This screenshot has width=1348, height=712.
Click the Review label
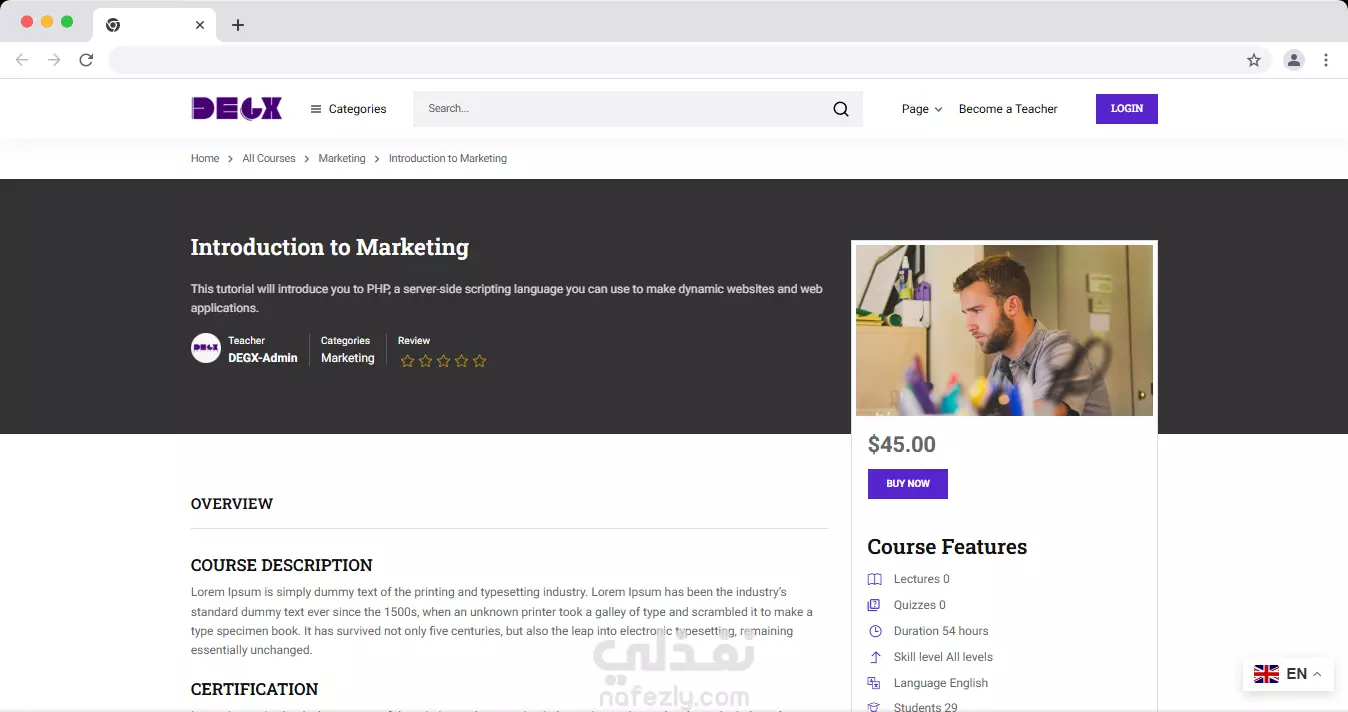click(x=414, y=341)
